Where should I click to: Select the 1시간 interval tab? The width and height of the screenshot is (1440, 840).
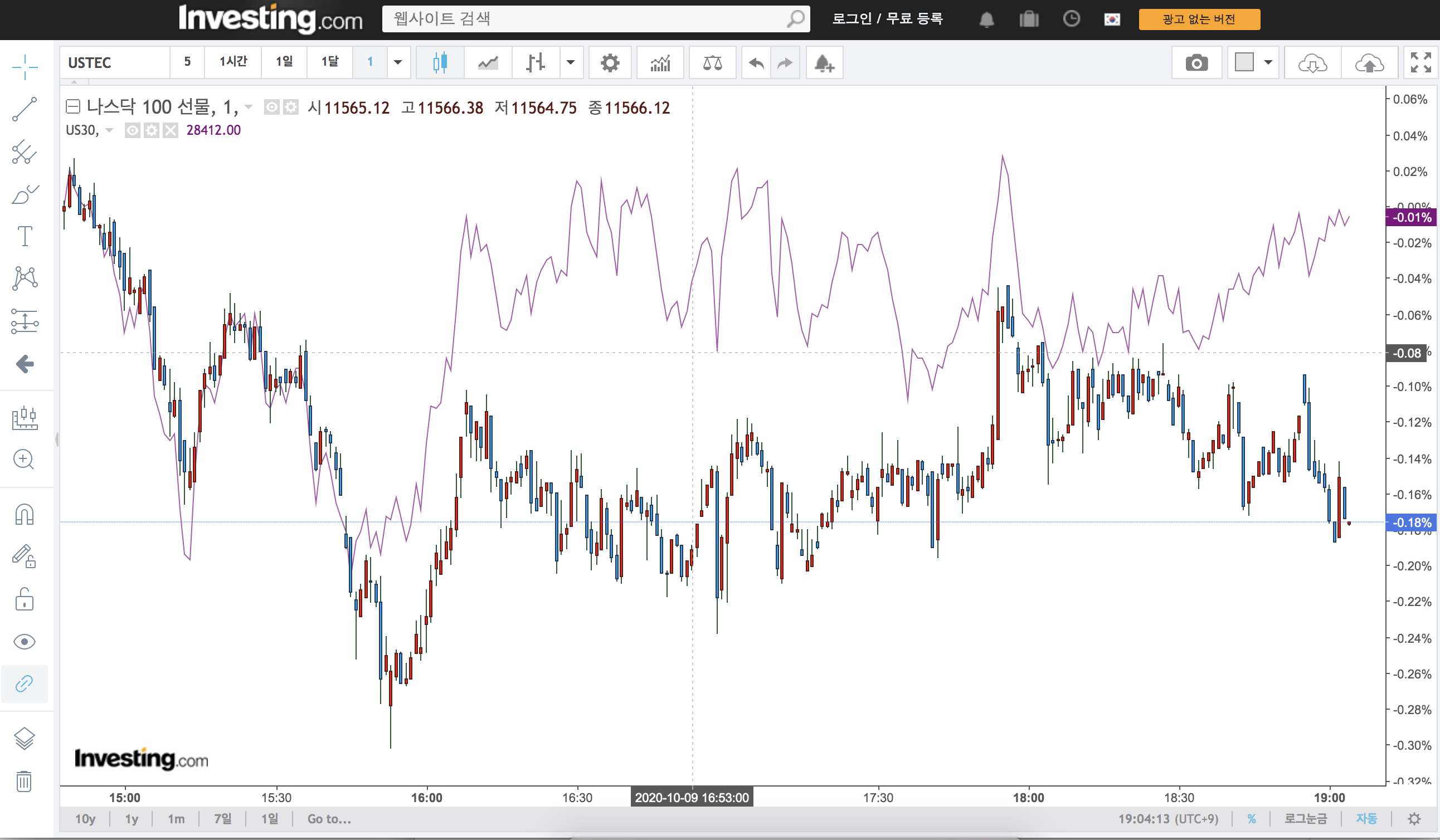click(x=233, y=62)
